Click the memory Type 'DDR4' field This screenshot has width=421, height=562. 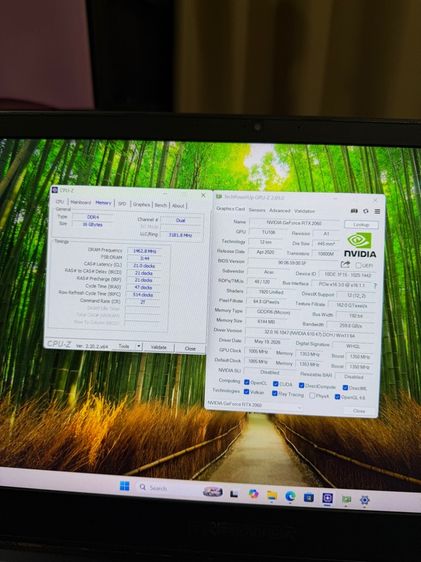(x=93, y=217)
